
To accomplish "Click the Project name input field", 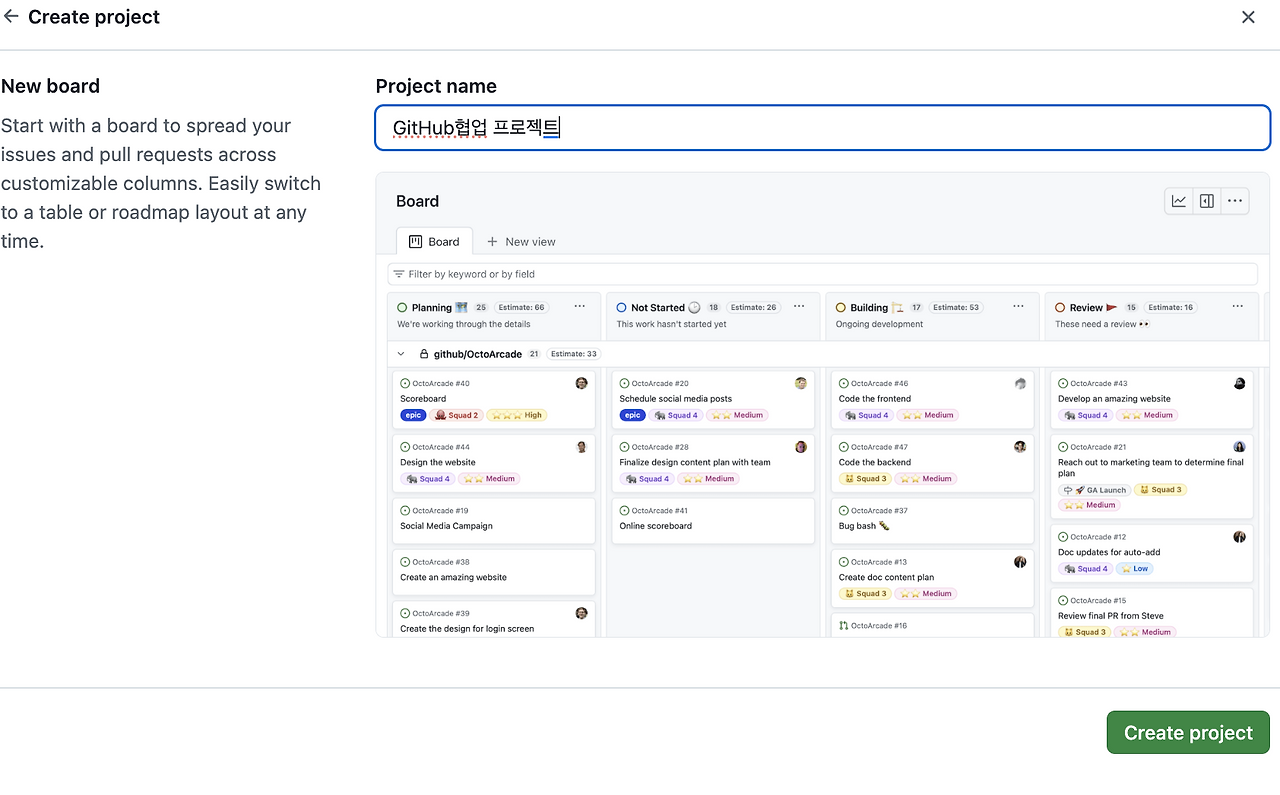I will [x=822, y=128].
